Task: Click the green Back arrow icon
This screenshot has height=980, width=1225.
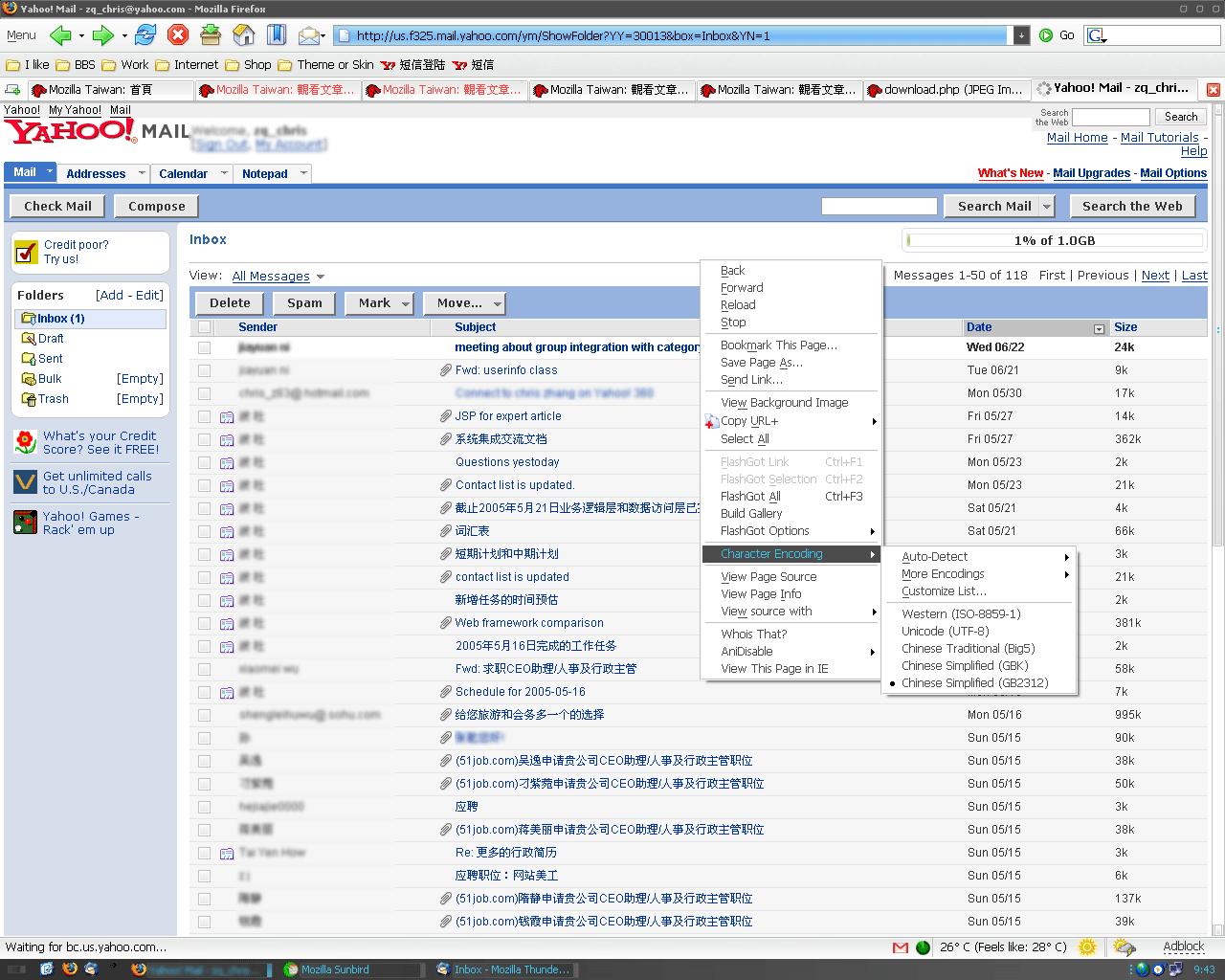Action: (60, 35)
